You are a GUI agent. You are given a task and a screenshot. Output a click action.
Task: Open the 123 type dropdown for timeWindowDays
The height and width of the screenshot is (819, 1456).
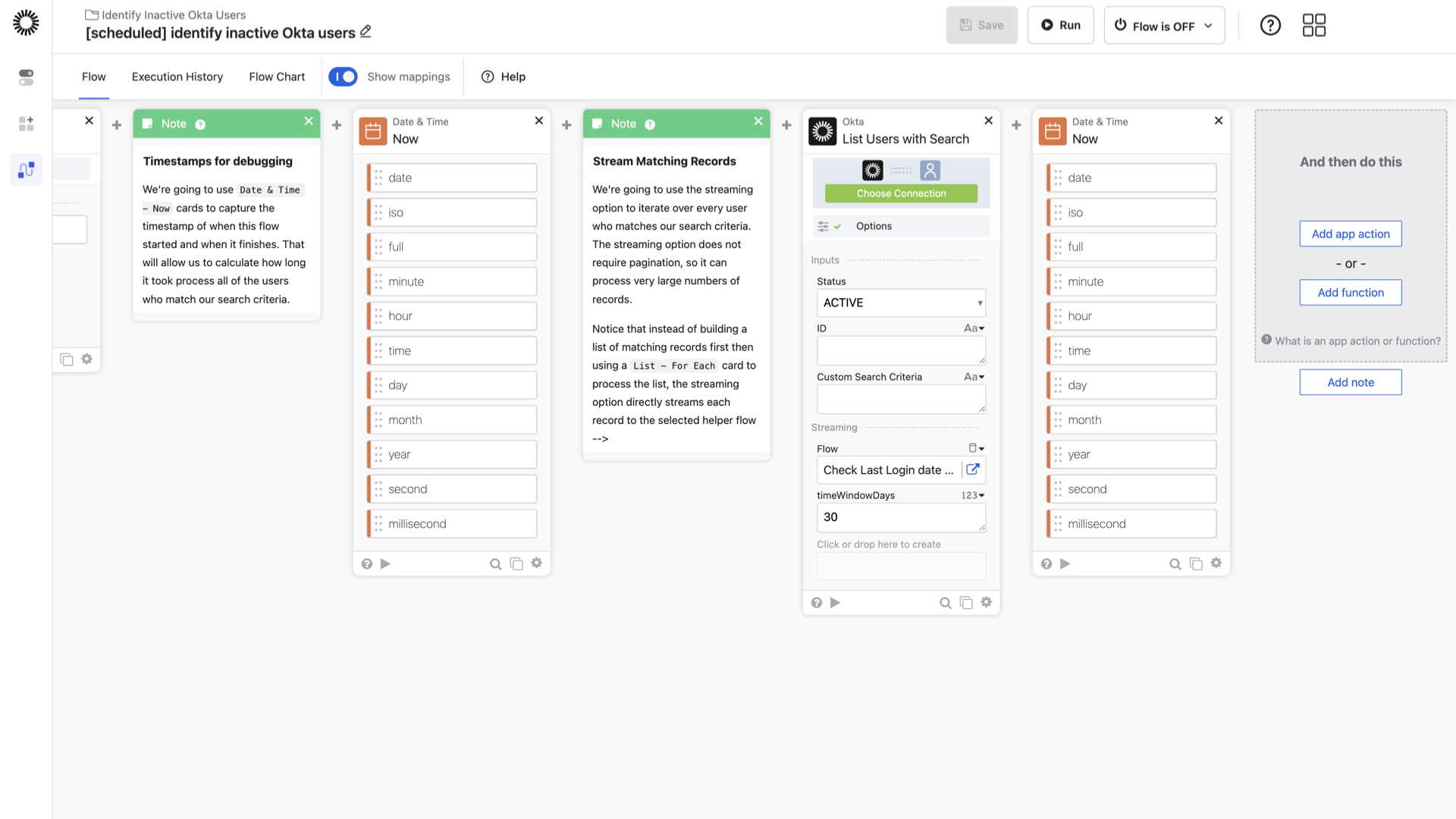(x=973, y=495)
